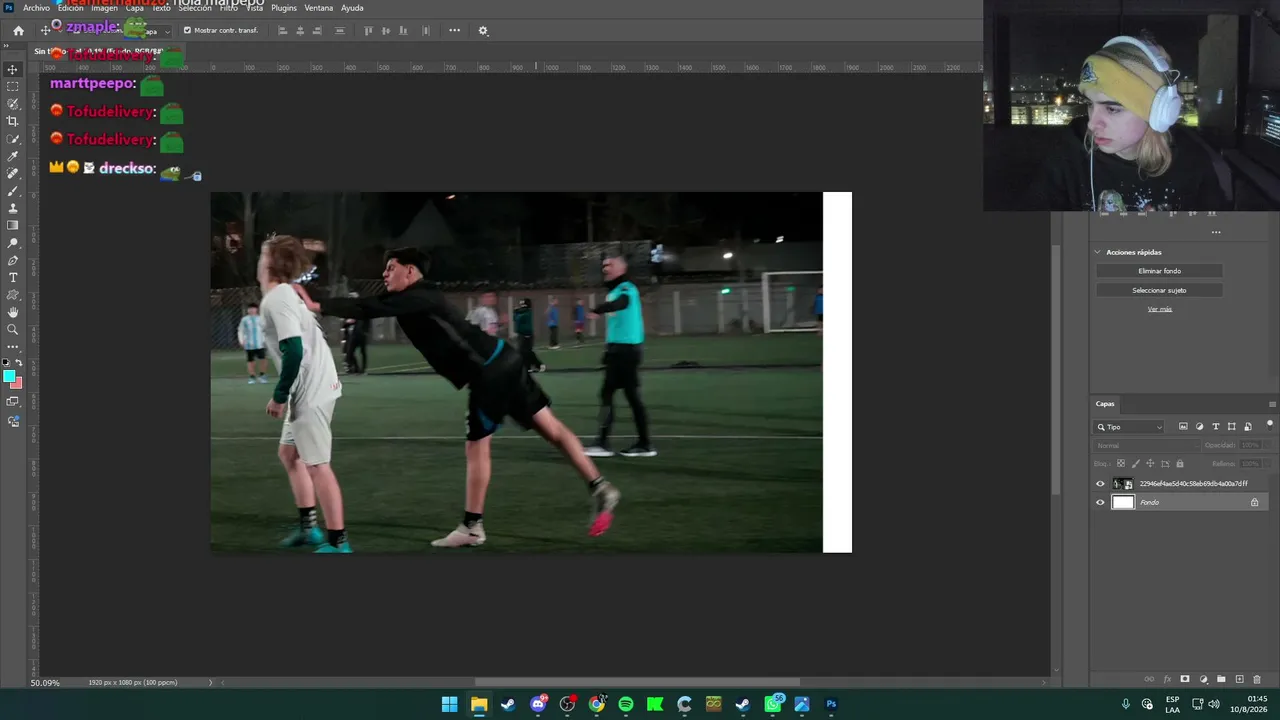
Task: Open File Explorer from taskbar
Action: pyautogui.click(x=479, y=704)
